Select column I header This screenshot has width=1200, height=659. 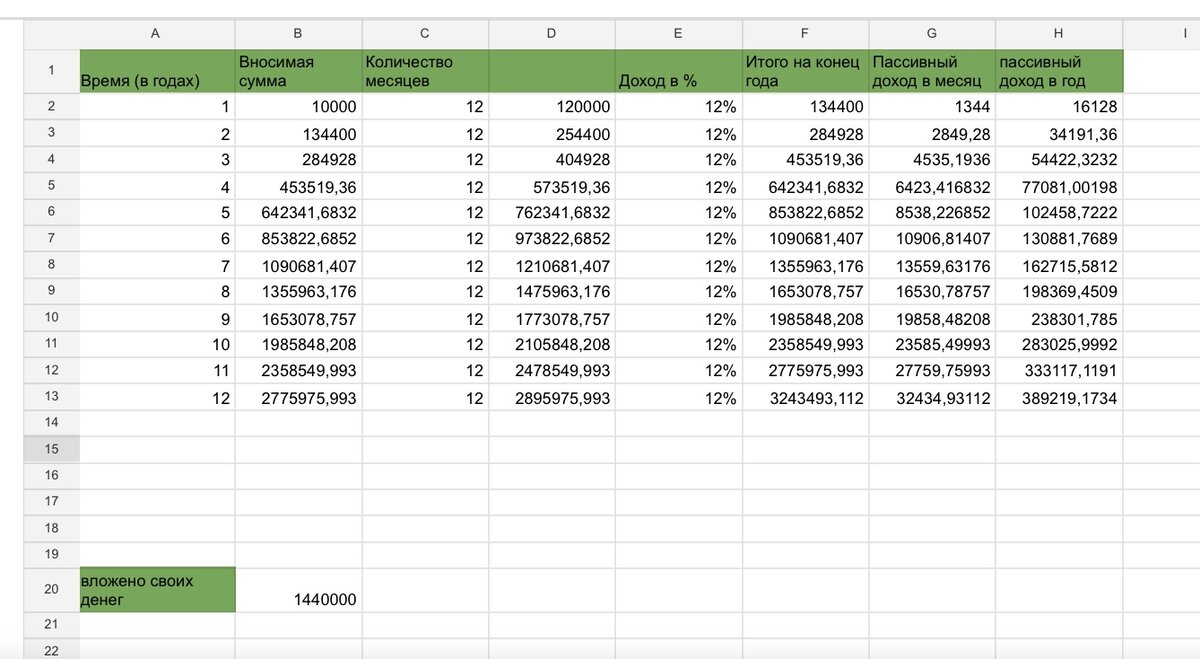[x=1161, y=33]
